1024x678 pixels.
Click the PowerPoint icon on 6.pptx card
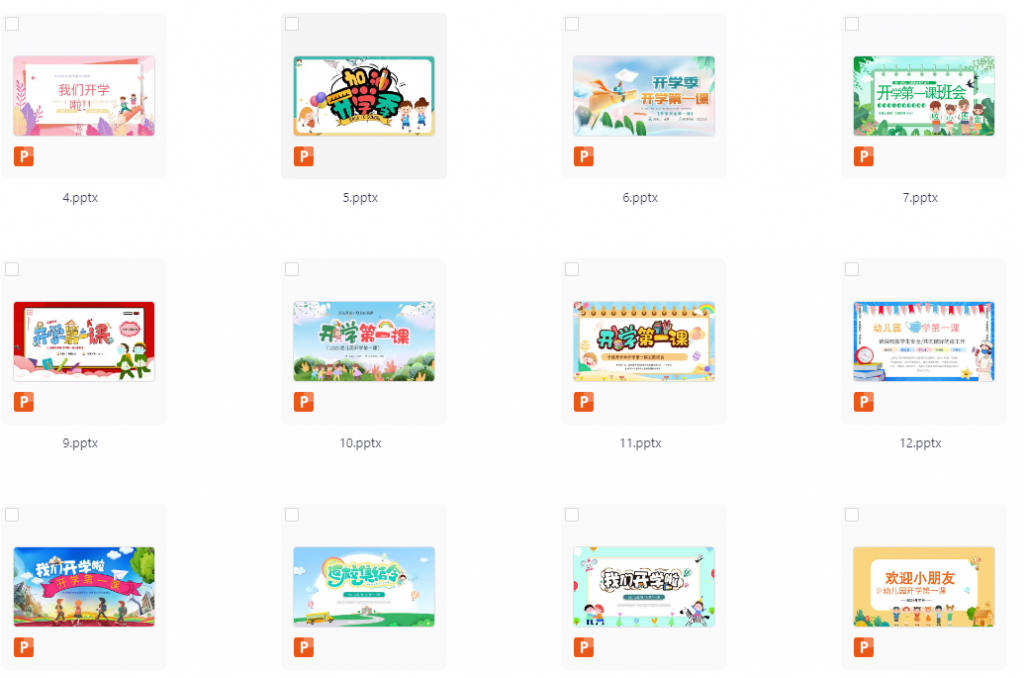click(584, 157)
